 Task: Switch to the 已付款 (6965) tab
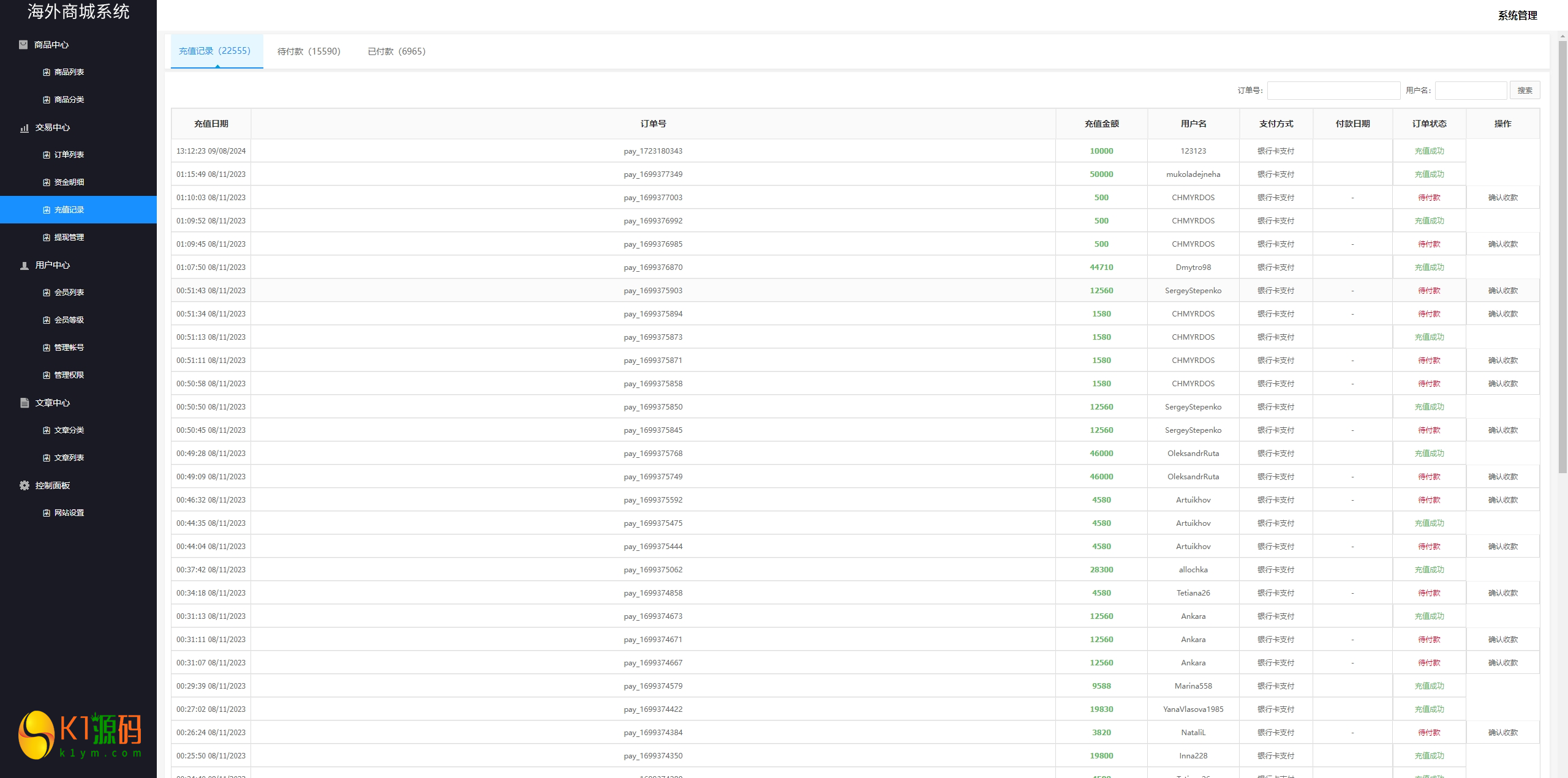[396, 51]
